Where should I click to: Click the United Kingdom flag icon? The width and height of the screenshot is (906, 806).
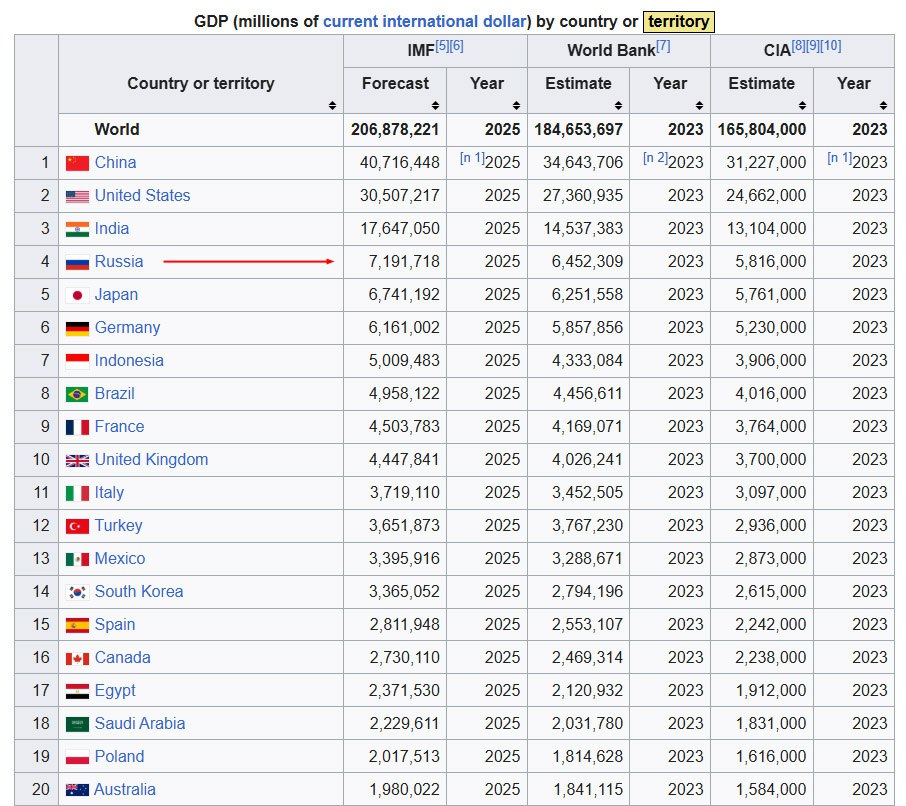click(77, 460)
